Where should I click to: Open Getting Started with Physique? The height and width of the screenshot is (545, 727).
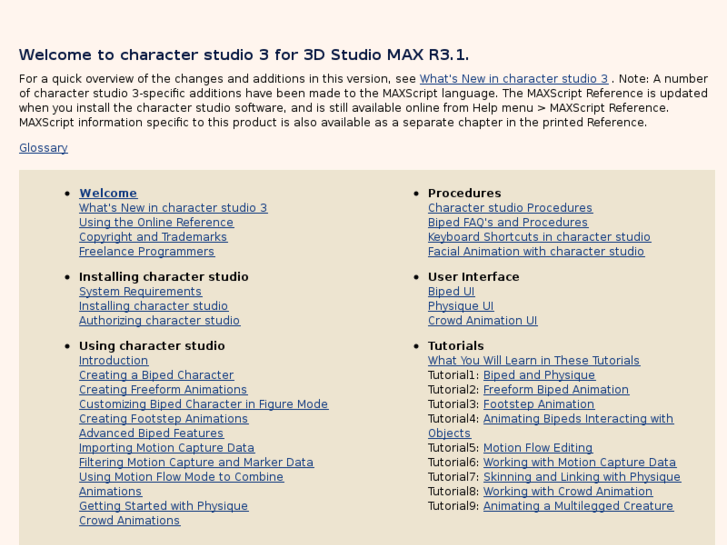pyautogui.click(x=163, y=506)
